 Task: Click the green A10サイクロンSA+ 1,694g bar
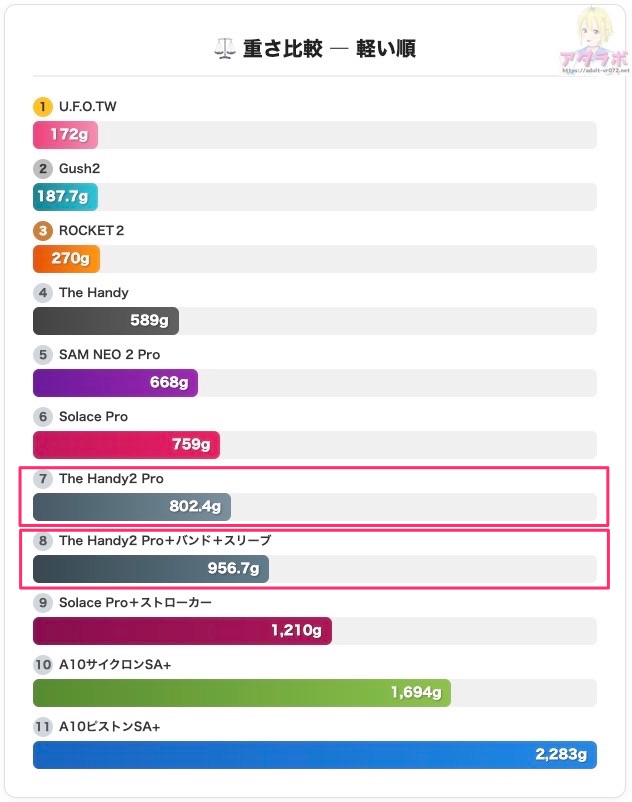point(241,693)
